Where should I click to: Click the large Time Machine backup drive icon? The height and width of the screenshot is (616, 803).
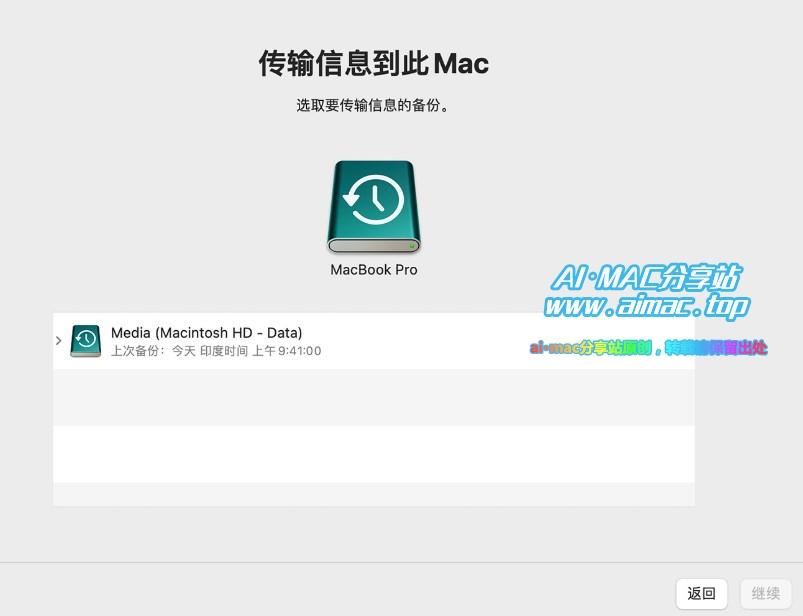click(x=374, y=206)
